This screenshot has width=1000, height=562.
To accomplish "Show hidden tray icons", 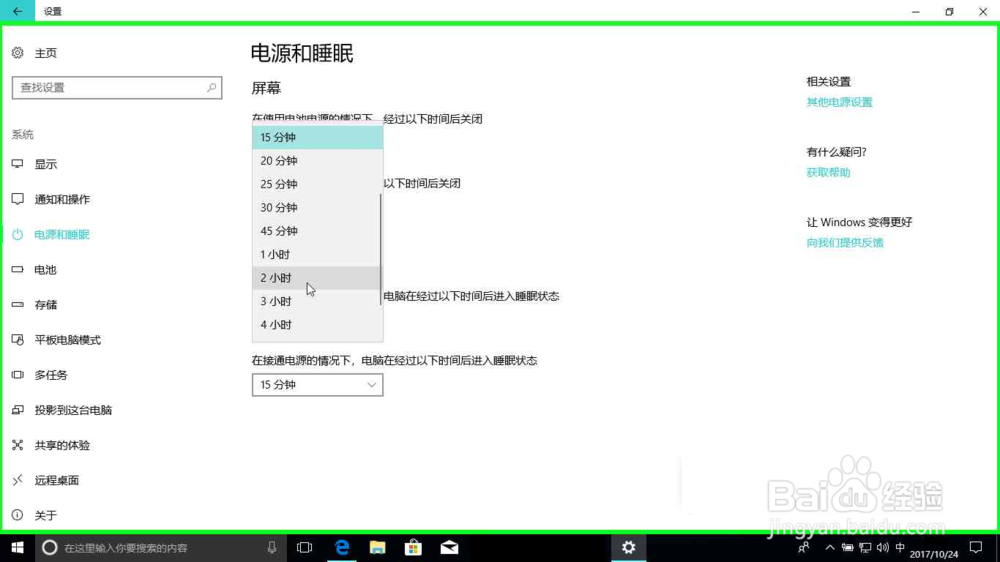I will 830,548.
